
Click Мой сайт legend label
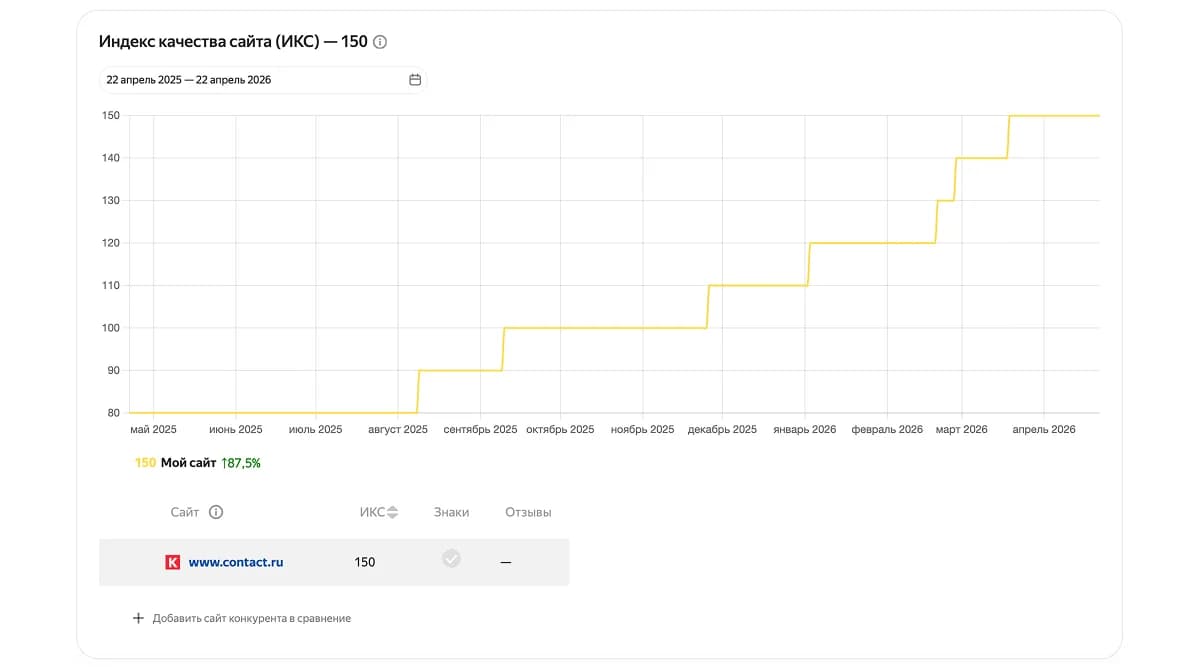tap(188, 463)
